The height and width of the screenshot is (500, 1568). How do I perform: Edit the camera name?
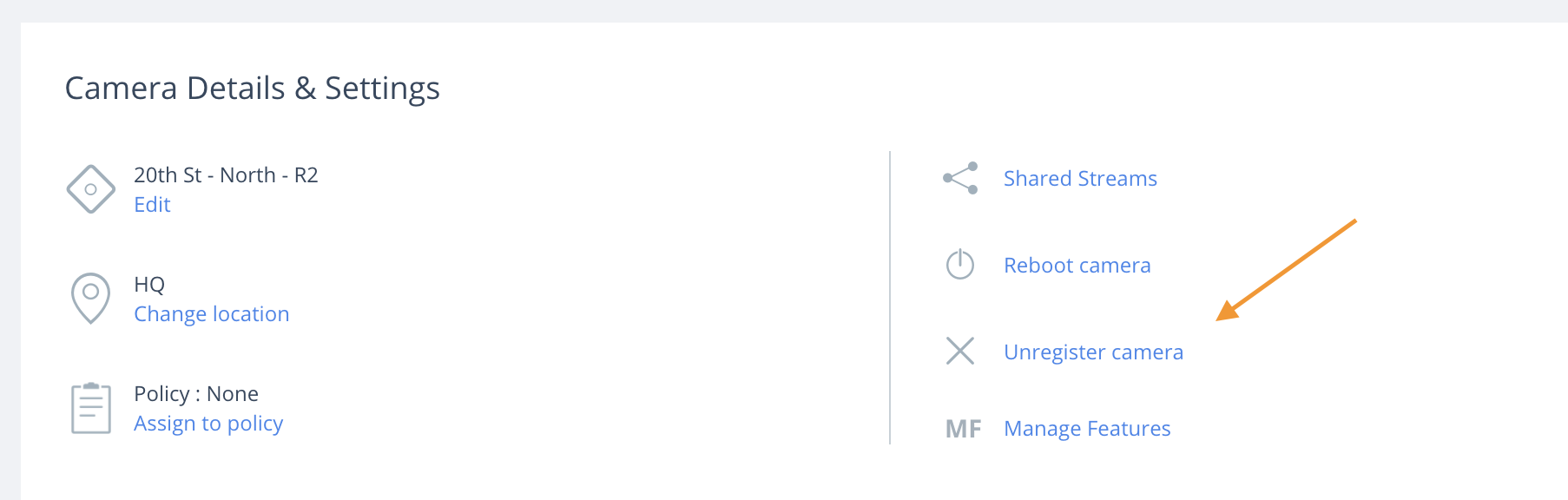click(152, 205)
